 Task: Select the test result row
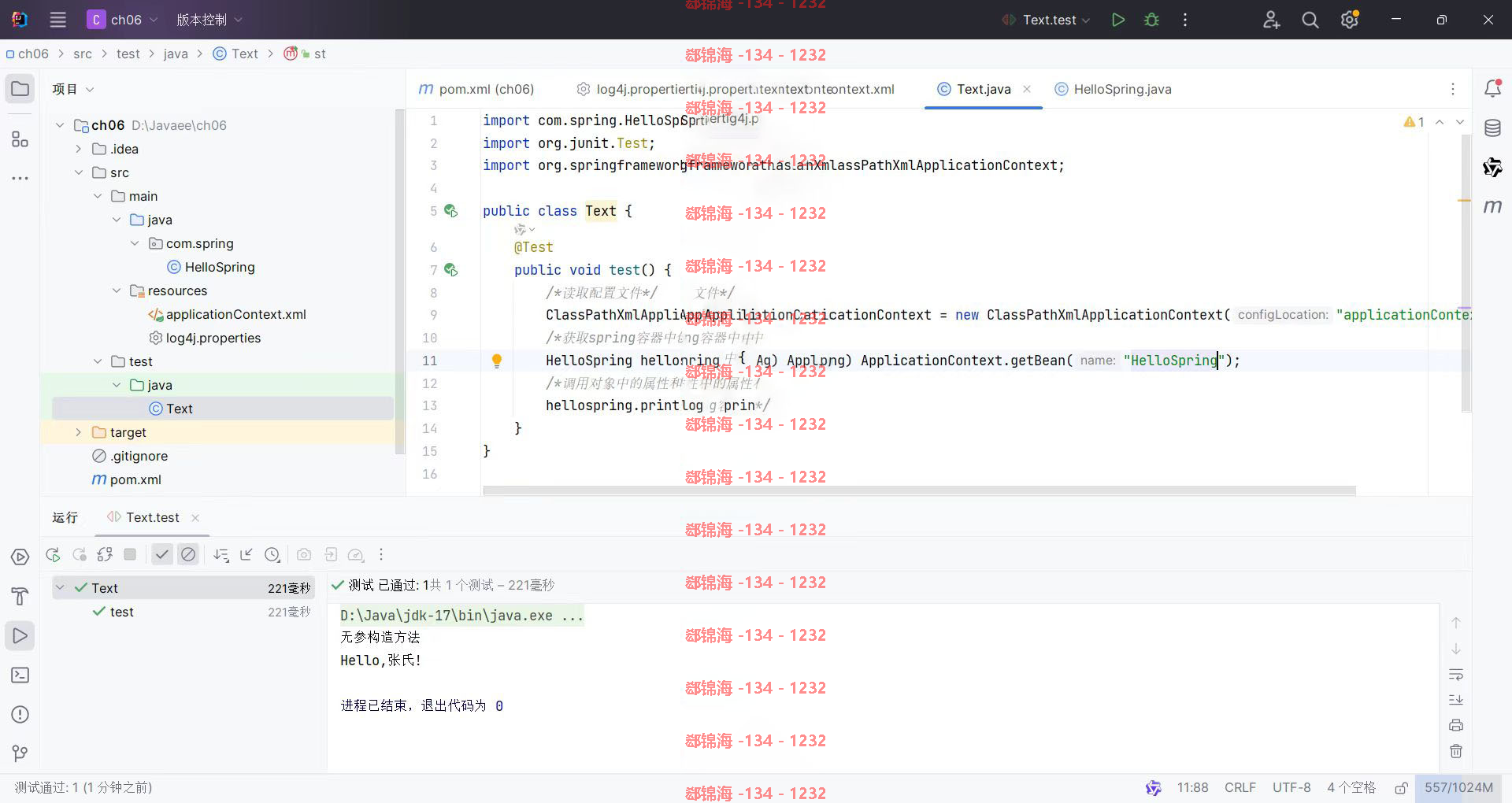tap(183, 612)
